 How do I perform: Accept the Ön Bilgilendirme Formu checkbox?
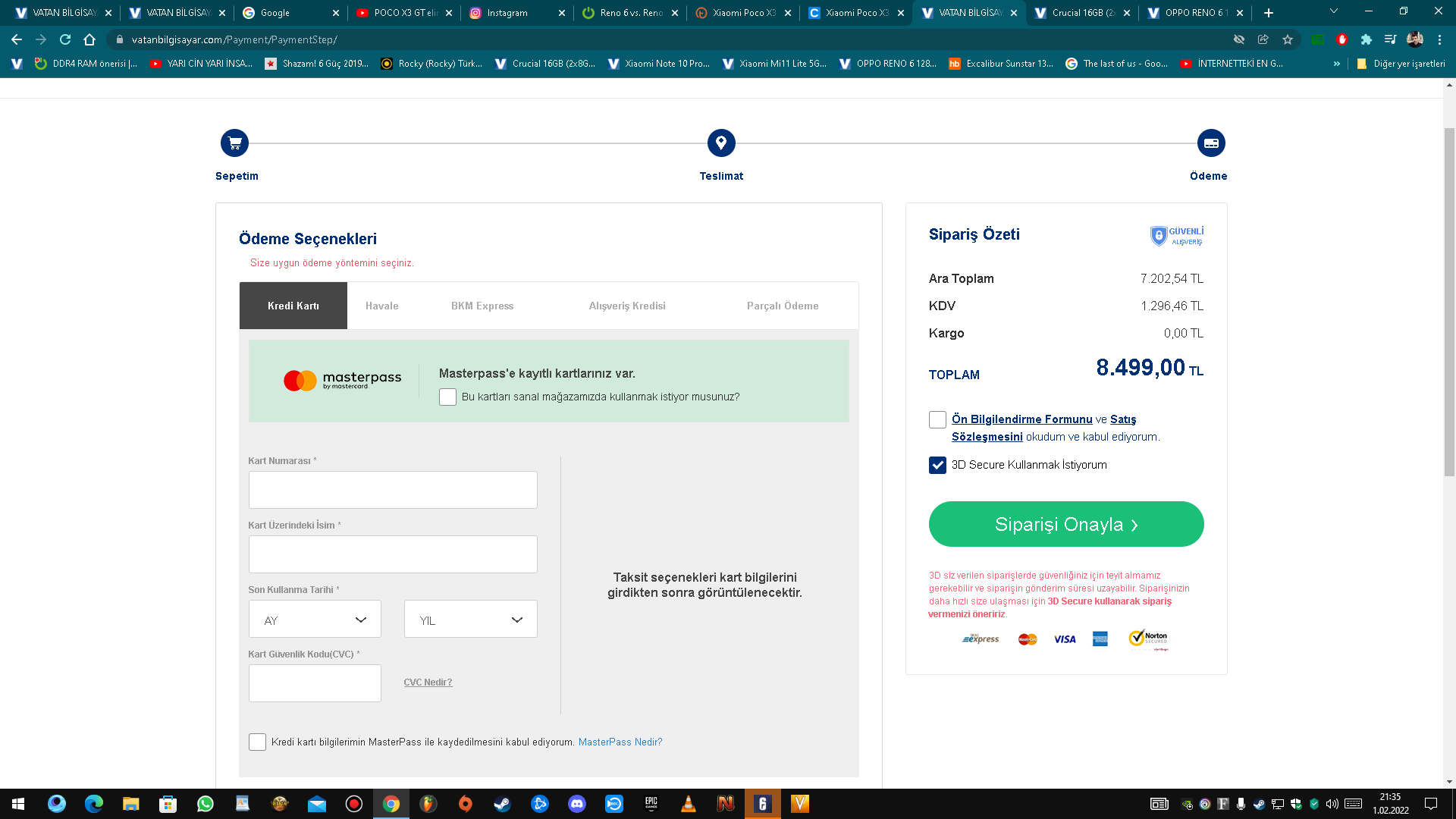(937, 420)
